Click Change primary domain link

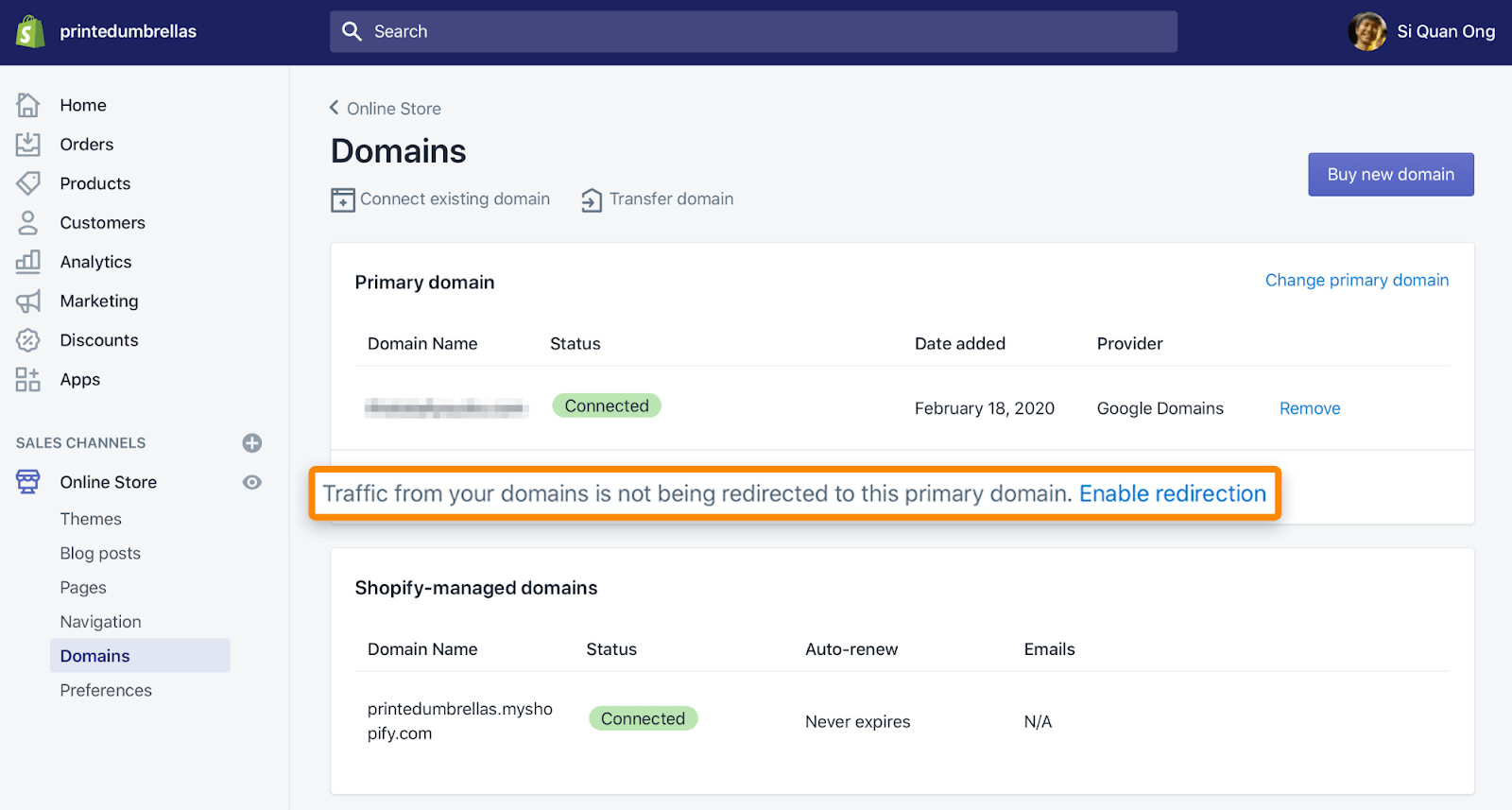(x=1357, y=280)
